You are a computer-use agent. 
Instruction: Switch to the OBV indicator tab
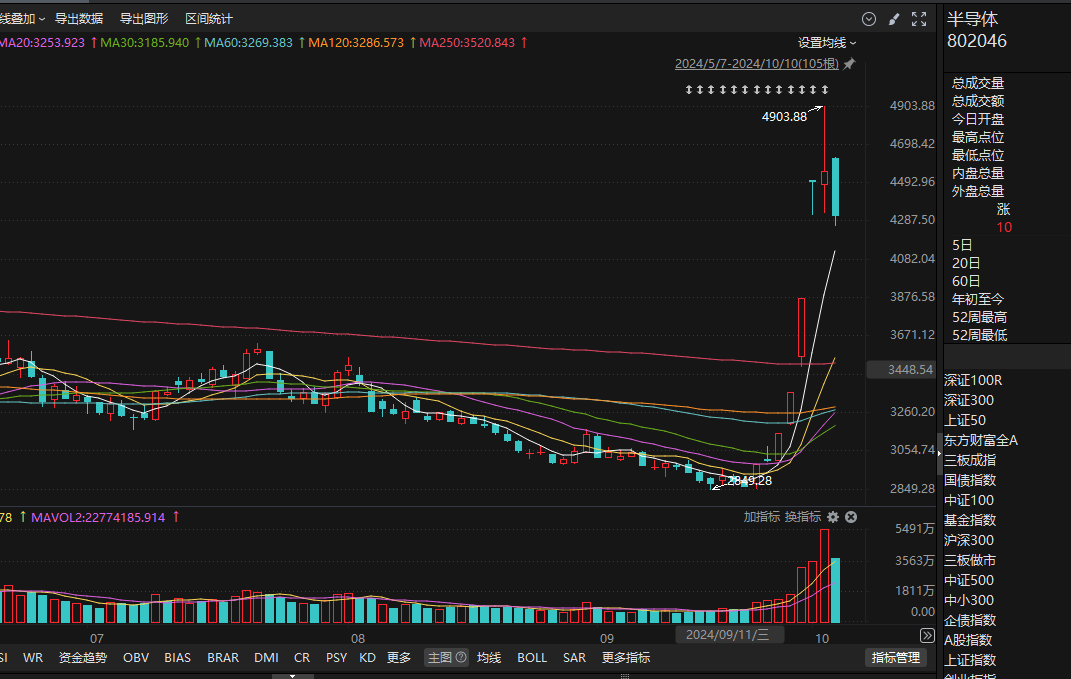(x=136, y=658)
